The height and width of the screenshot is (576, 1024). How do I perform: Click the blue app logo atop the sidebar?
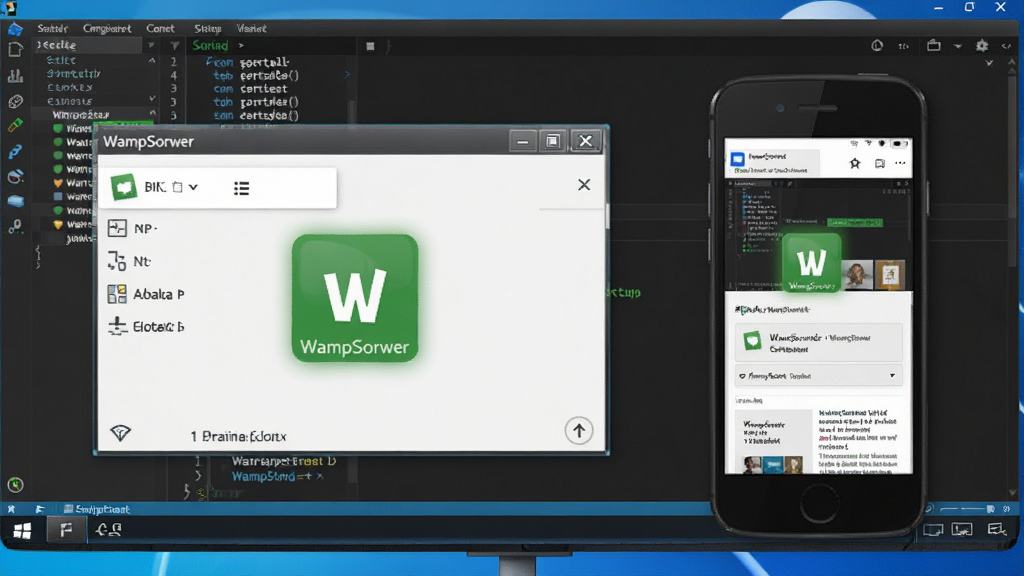(15, 28)
